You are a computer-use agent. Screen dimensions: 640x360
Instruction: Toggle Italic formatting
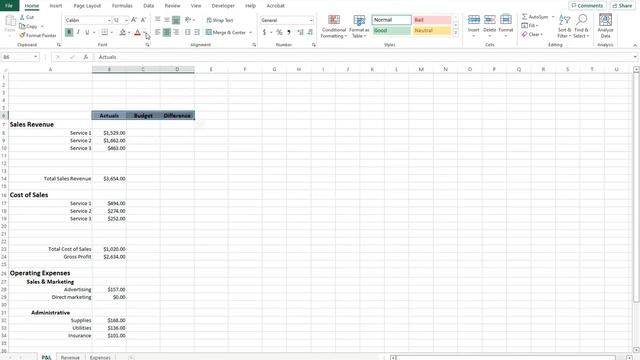point(78,32)
